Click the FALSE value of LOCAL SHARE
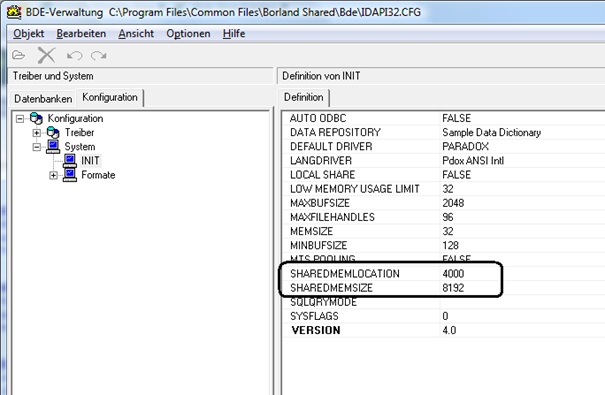 click(x=456, y=175)
